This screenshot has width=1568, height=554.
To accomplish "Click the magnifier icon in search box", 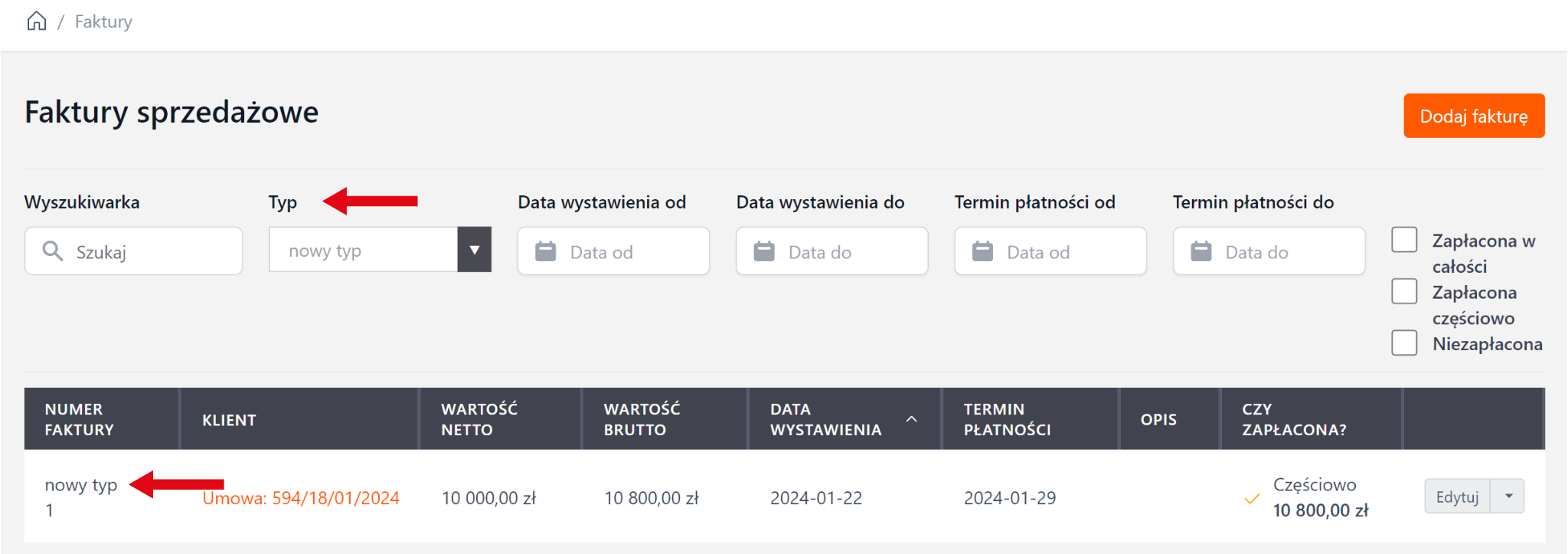I will click(52, 251).
